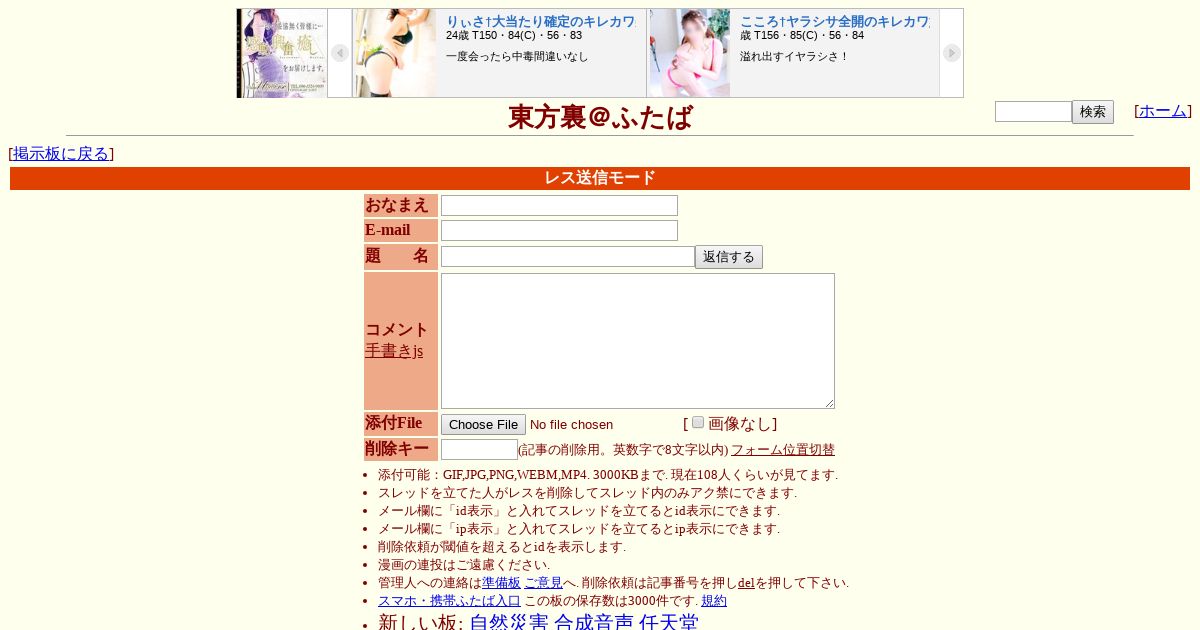Screen dimensions: 1200x630
Task: Focus the search text field
Action: point(1033,112)
